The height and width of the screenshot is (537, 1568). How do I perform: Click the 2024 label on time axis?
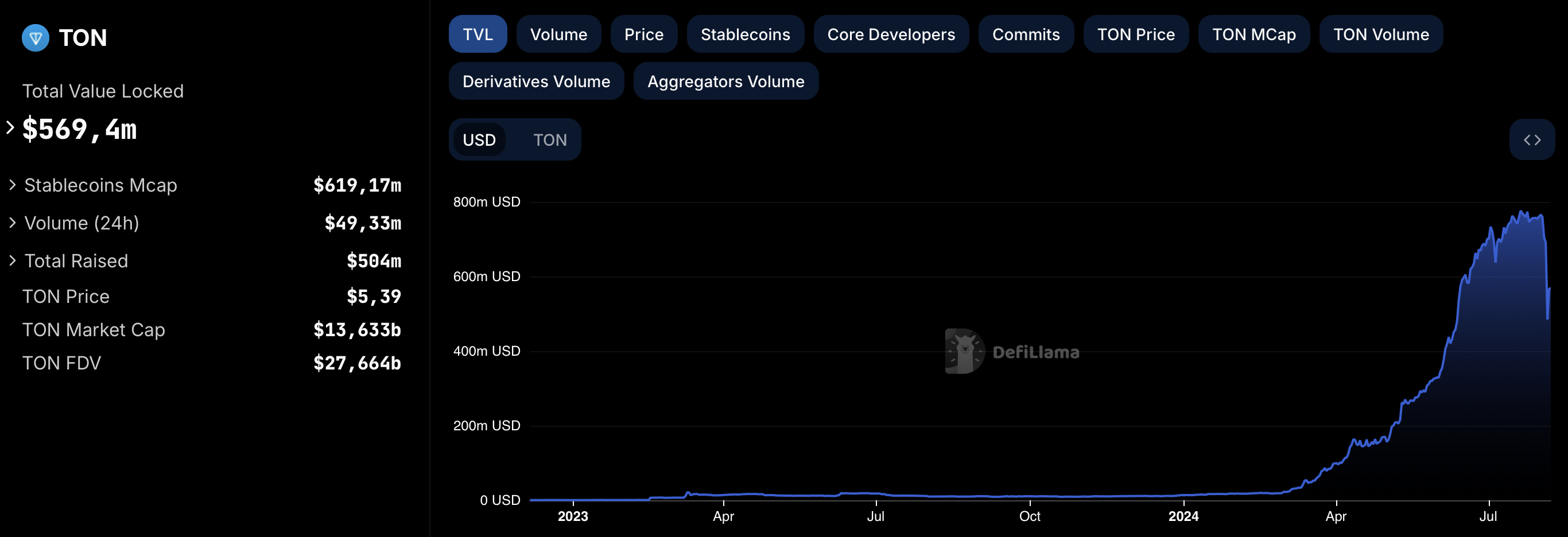click(1183, 516)
